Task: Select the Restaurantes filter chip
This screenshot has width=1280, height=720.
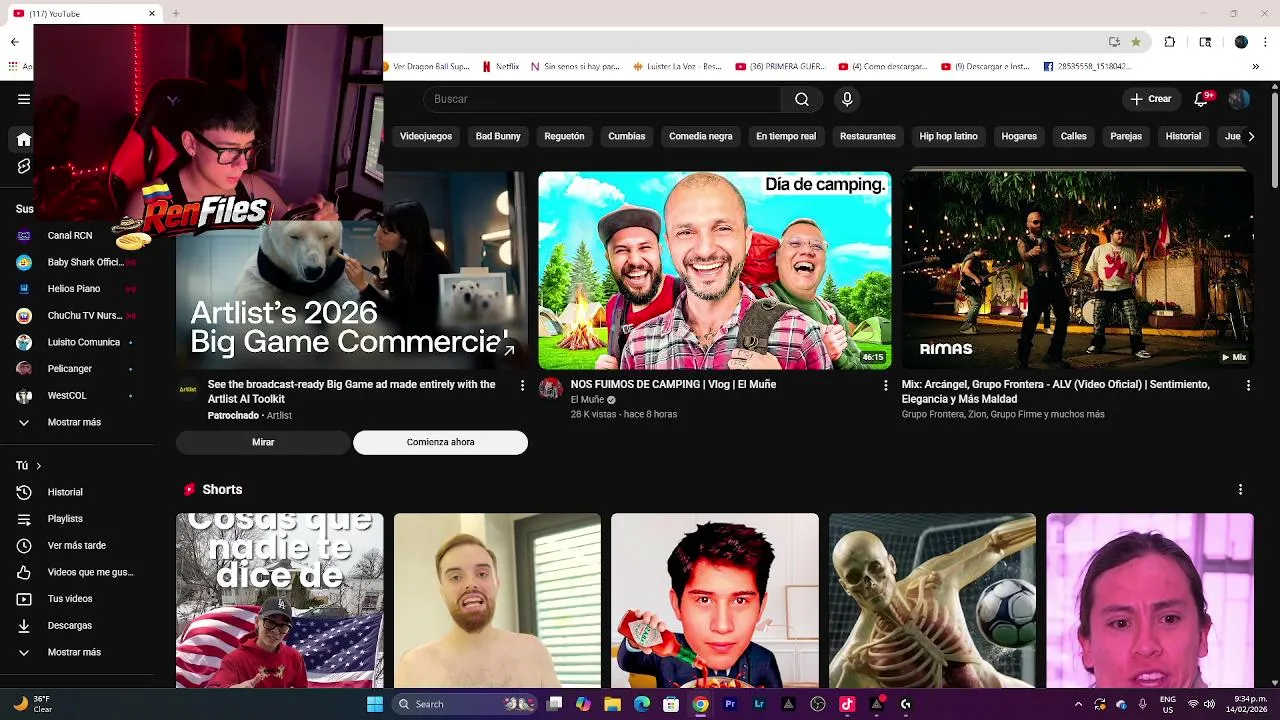Action: click(x=868, y=136)
